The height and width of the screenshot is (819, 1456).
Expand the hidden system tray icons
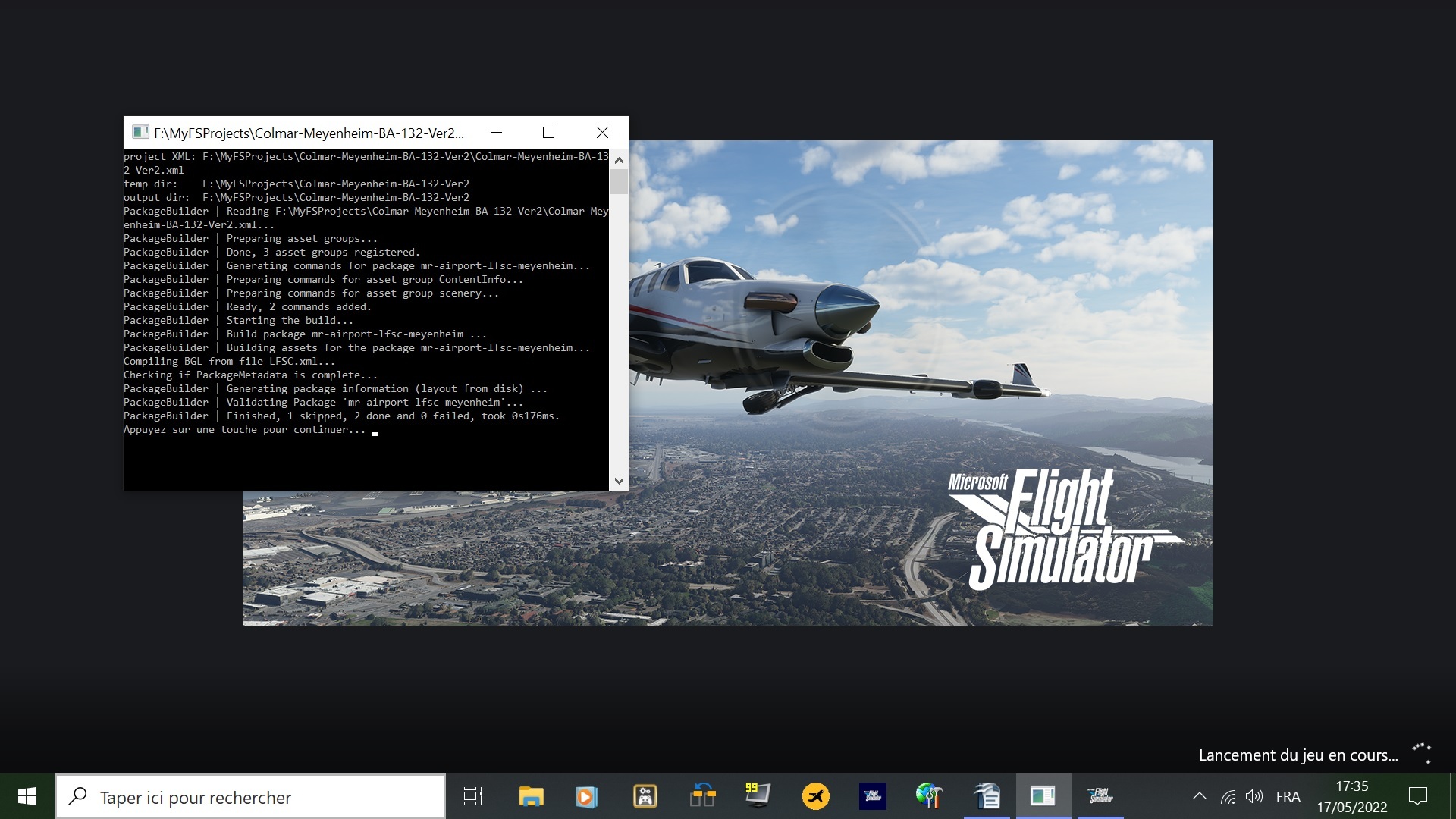1199,796
